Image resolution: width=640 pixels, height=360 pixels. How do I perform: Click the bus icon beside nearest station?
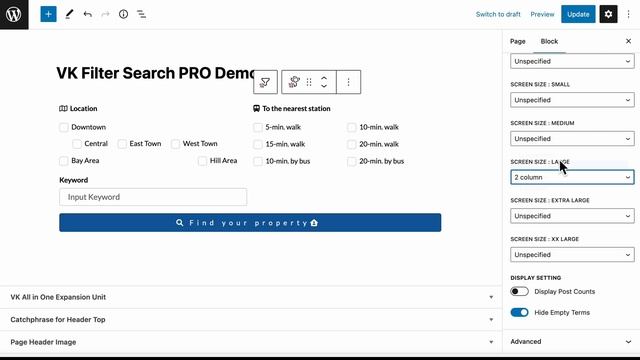point(256,109)
